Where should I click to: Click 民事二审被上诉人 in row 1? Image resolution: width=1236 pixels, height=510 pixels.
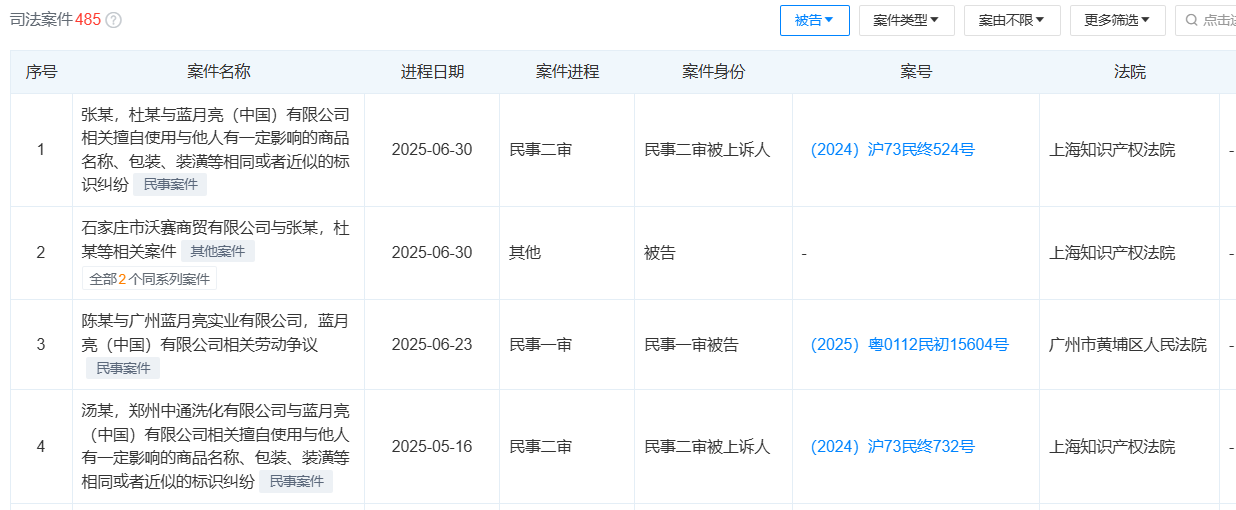pos(708,150)
